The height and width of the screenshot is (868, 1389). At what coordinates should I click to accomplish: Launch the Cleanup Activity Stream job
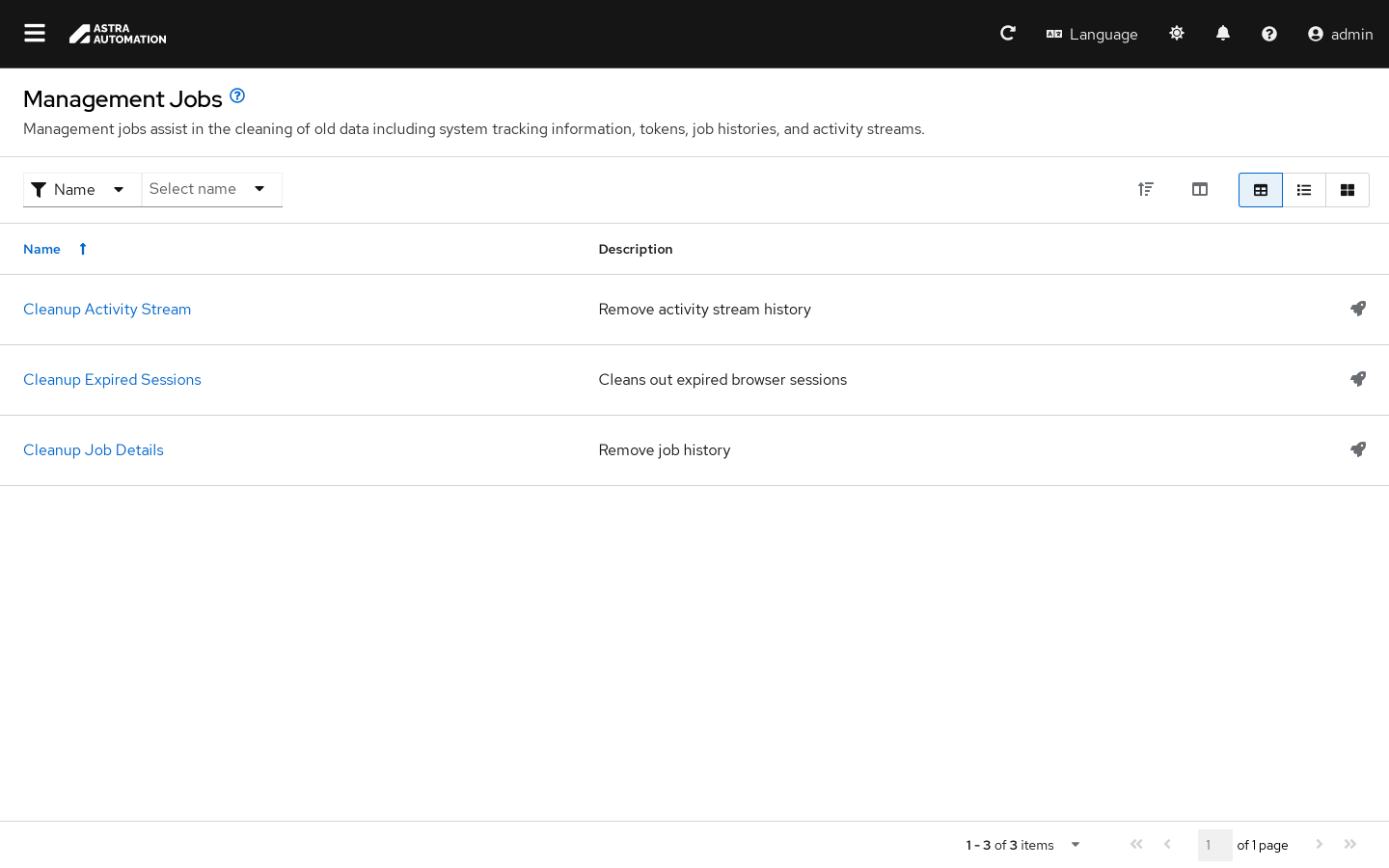point(1358,309)
